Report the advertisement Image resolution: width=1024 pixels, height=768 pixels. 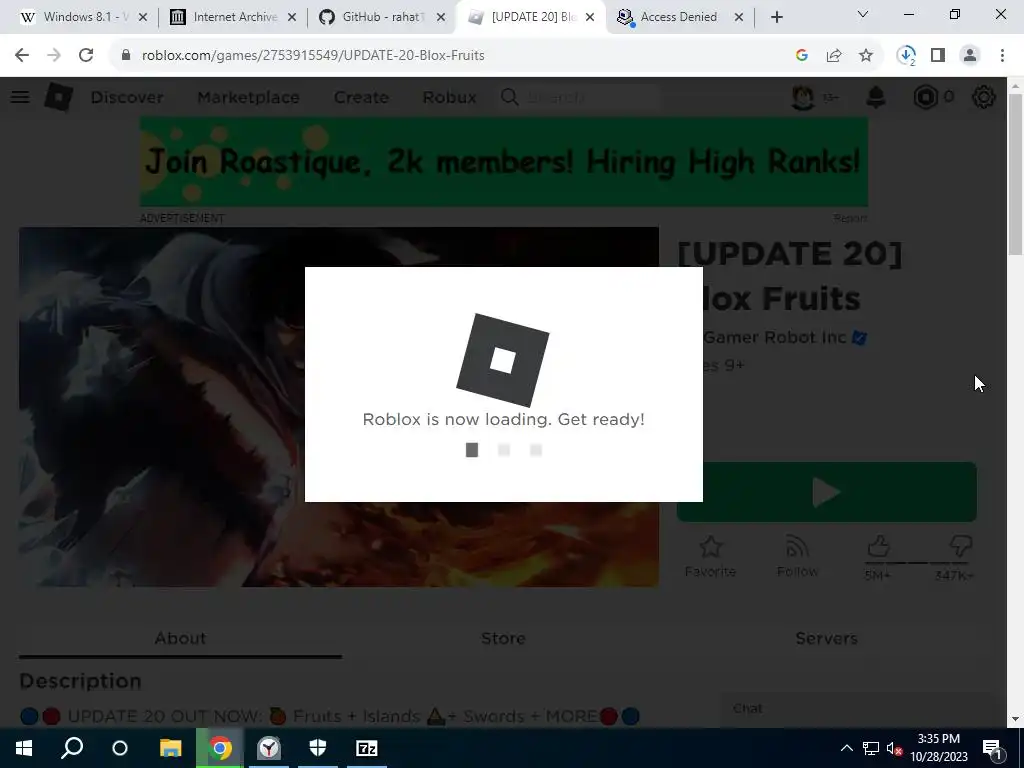(850, 218)
